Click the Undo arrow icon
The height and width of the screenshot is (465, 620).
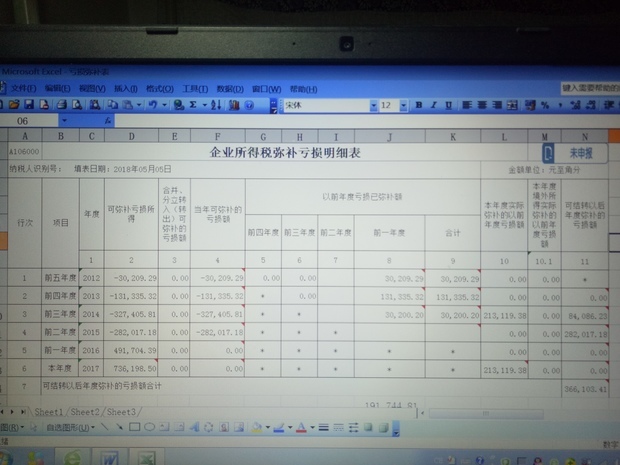[153, 105]
